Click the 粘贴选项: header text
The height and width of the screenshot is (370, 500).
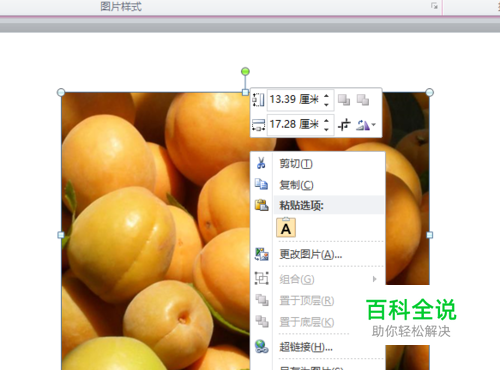click(301, 206)
